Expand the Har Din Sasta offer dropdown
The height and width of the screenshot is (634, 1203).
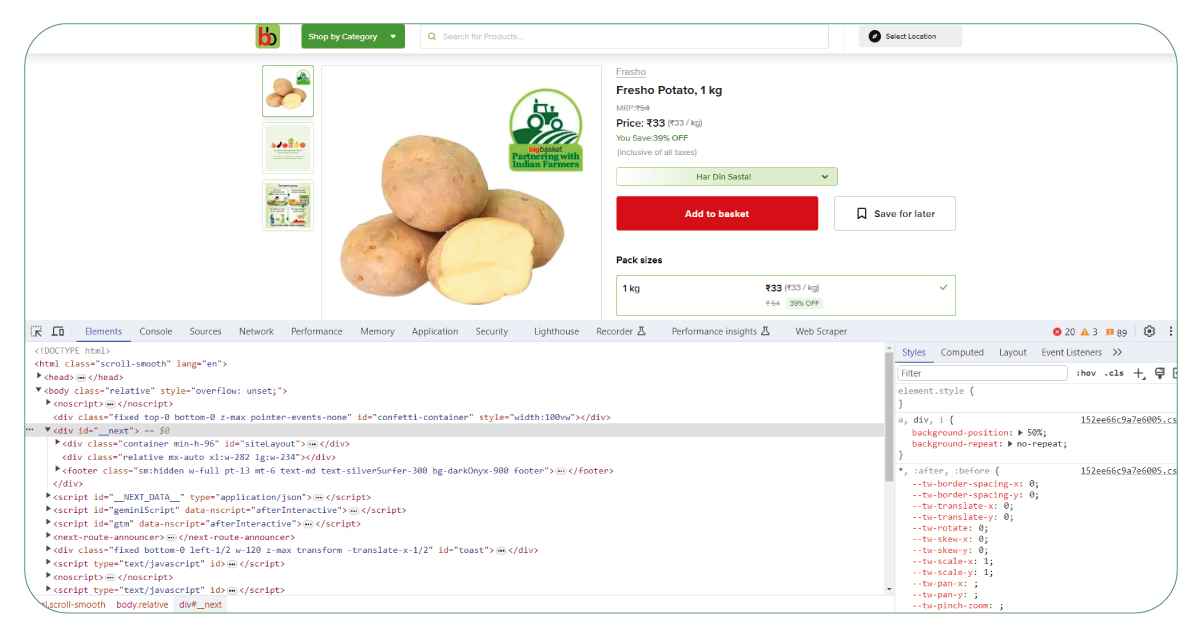tap(726, 177)
